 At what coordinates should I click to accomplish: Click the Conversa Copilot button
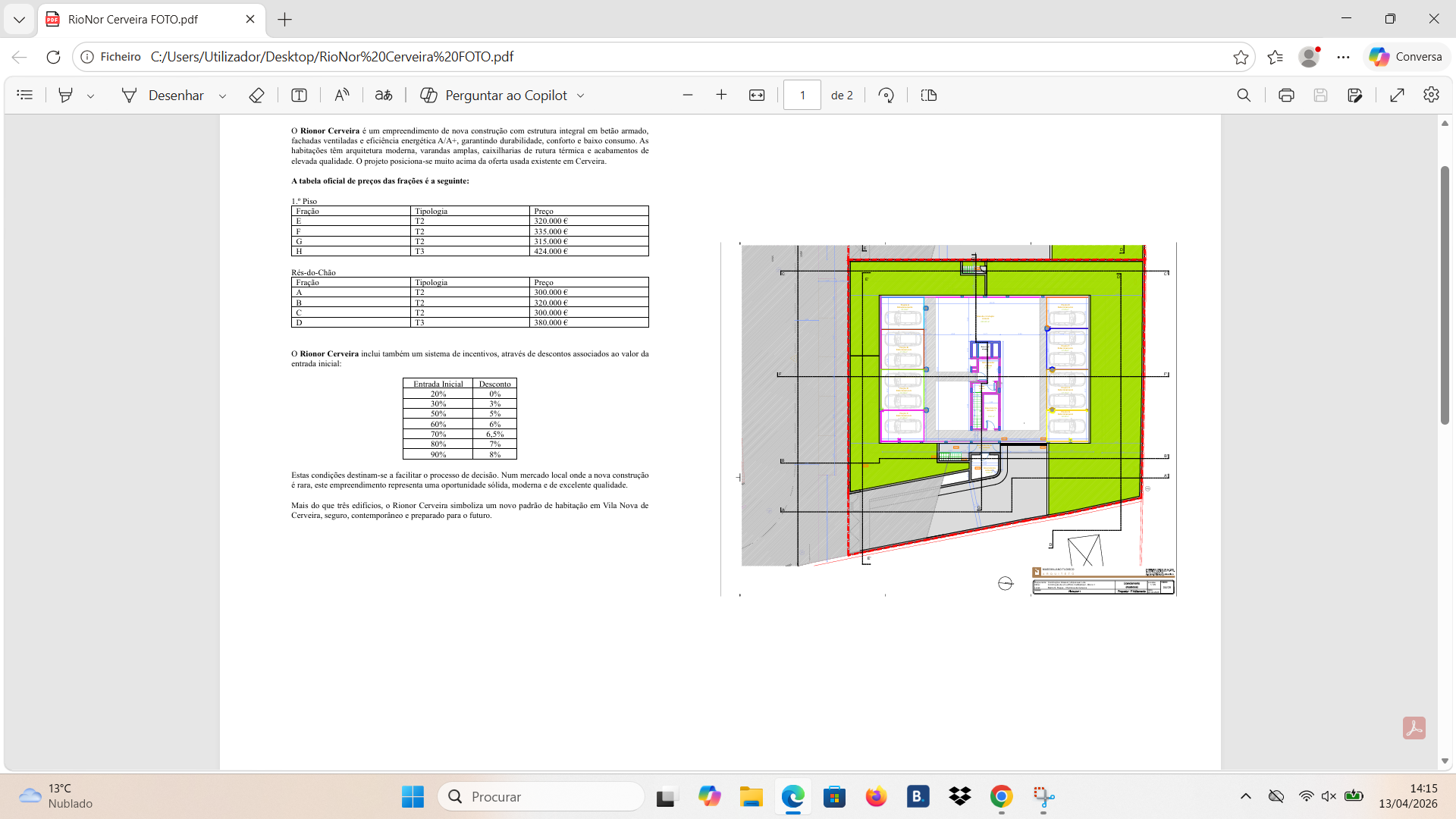click(1406, 57)
